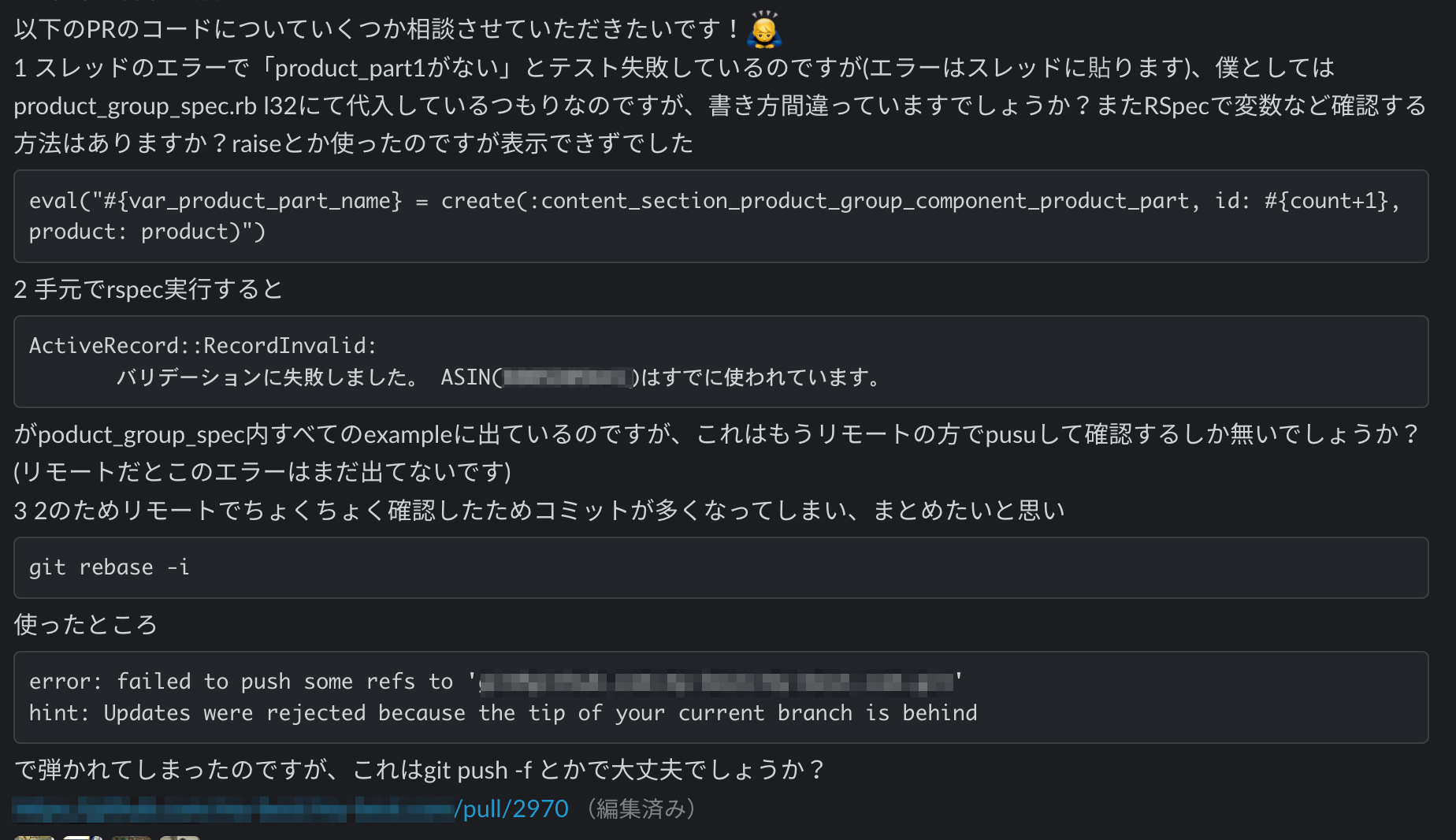The image size is (1456, 840).
Task: Click the blurred remote URL in push error
Action: point(716,682)
